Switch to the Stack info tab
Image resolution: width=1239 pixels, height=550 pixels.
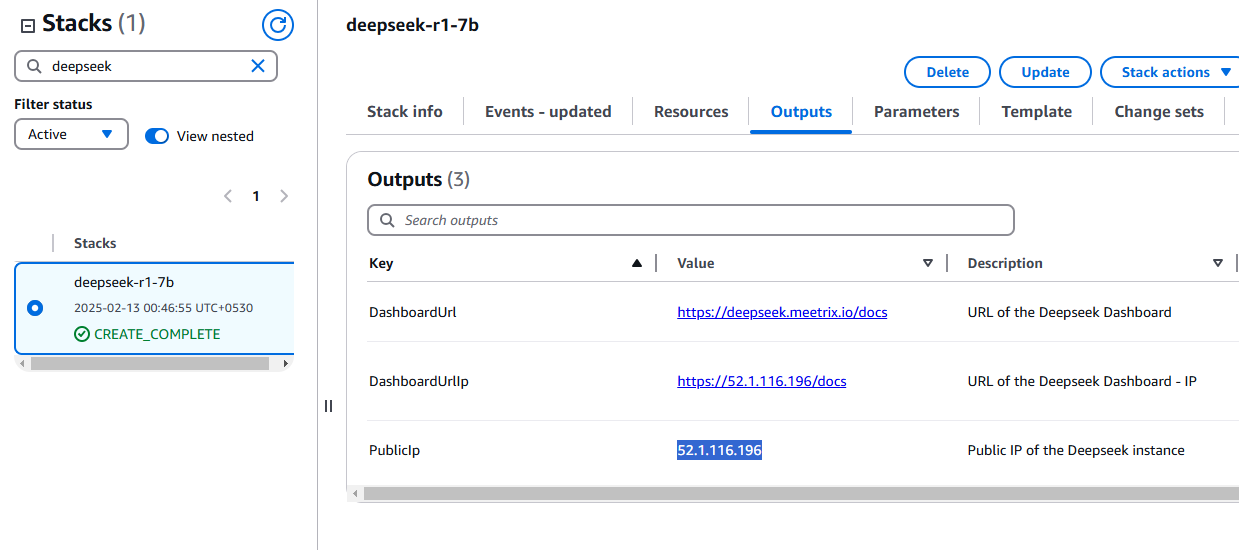coord(405,112)
